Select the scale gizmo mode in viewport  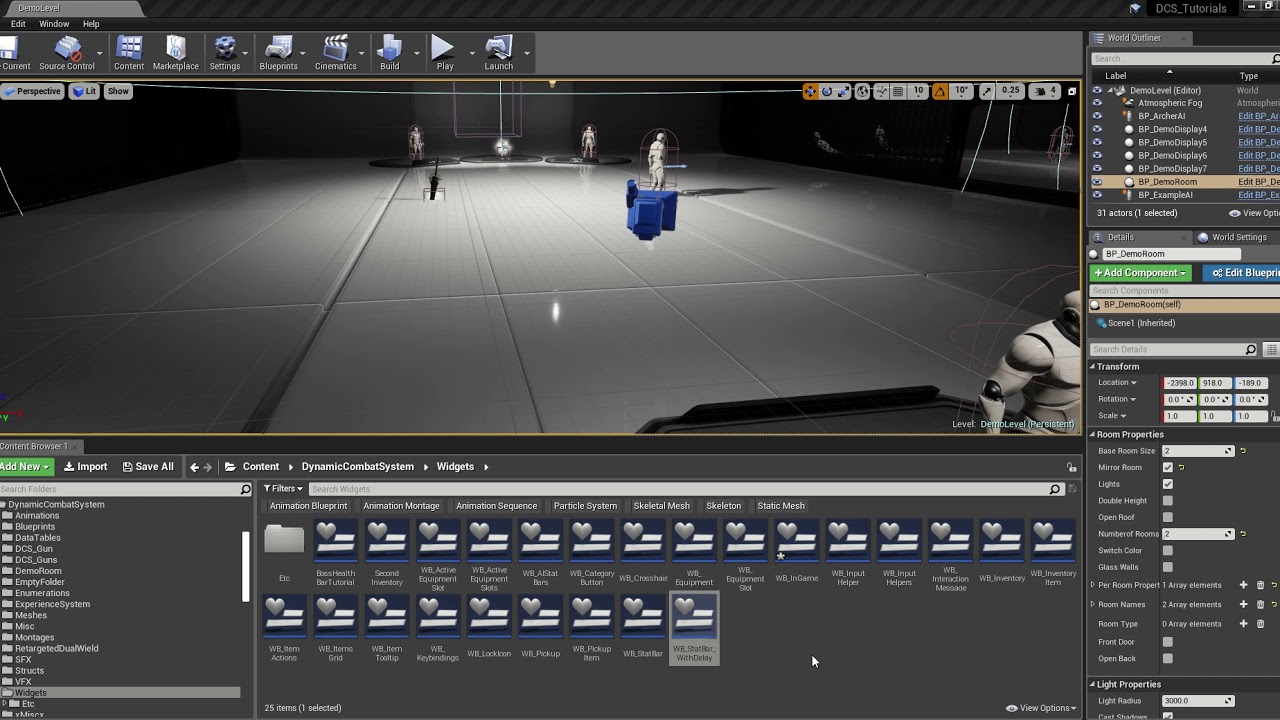[843, 91]
